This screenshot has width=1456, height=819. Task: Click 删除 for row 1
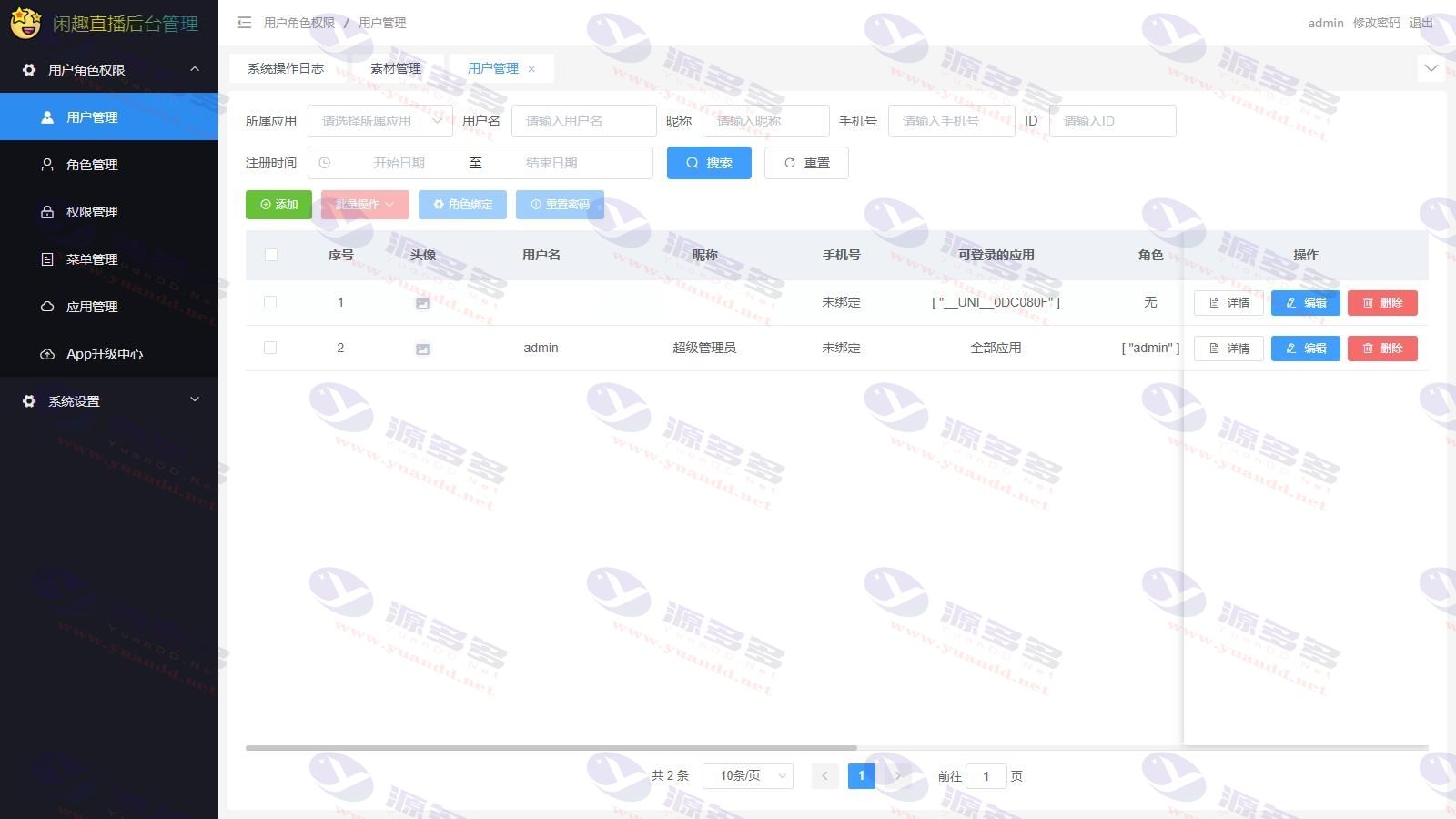[1382, 303]
